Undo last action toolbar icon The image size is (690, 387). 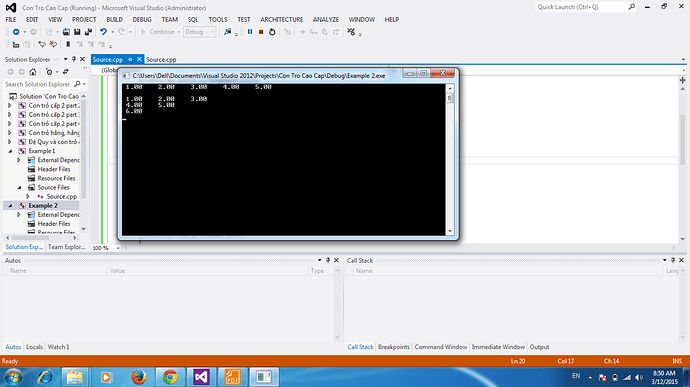[x=103, y=32]
